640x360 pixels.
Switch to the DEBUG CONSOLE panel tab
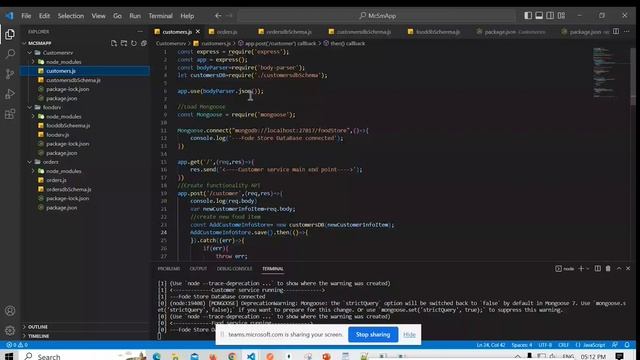coord(234,269)
